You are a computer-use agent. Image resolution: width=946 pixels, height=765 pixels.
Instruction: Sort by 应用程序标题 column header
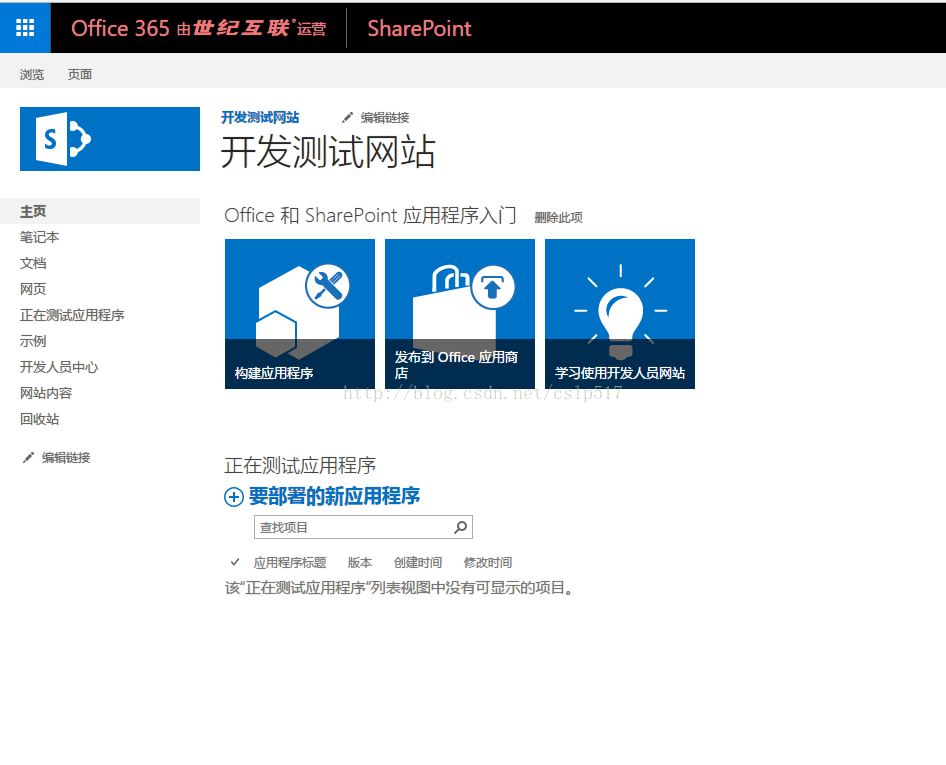290,563
